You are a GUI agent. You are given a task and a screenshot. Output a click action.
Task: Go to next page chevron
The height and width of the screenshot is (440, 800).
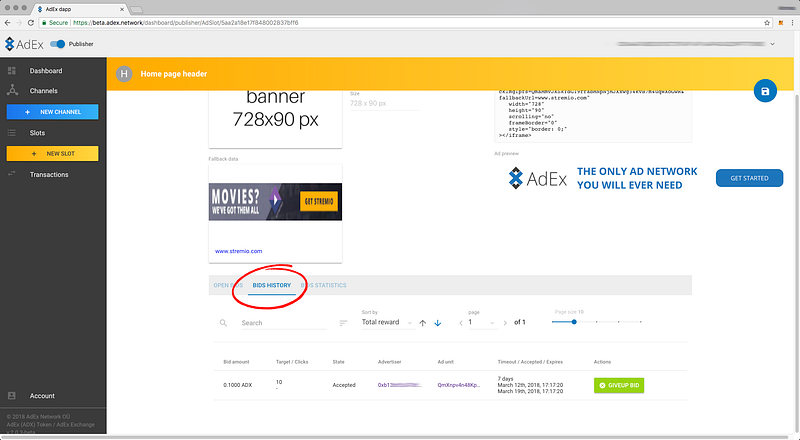[505, 323]
